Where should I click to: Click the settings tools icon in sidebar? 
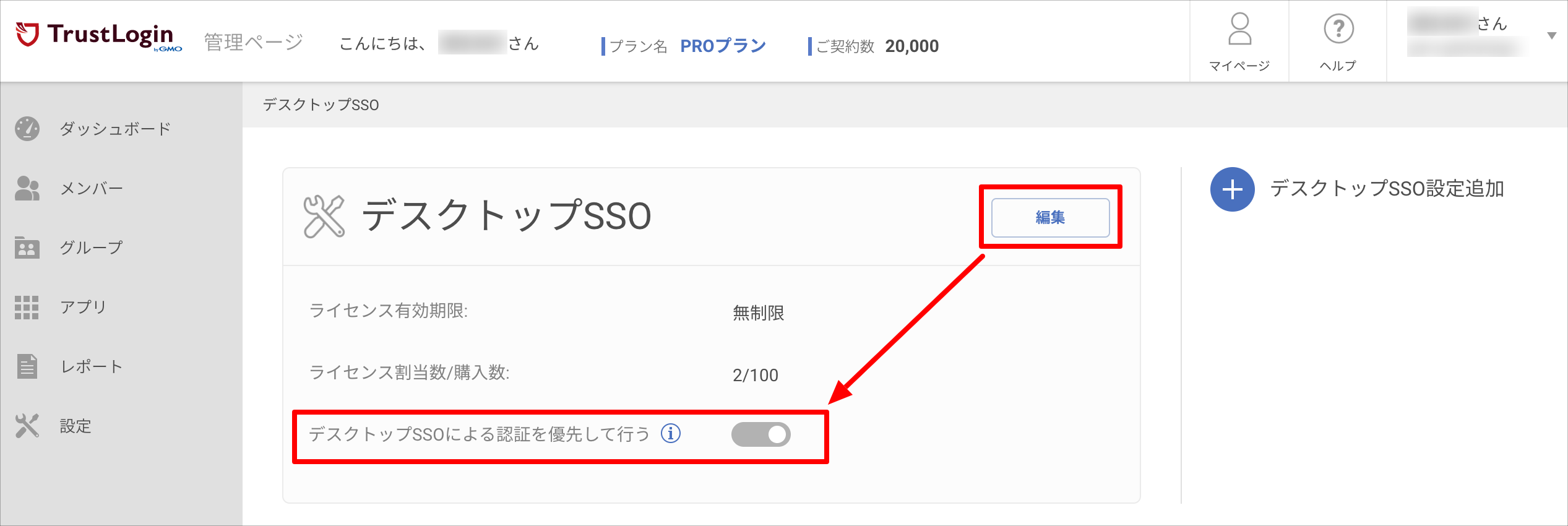[x=27, y=426]
